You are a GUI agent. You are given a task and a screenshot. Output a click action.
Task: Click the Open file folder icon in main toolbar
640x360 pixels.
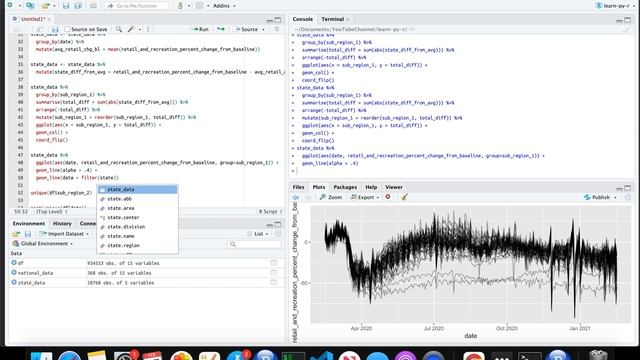coord(46,6)
